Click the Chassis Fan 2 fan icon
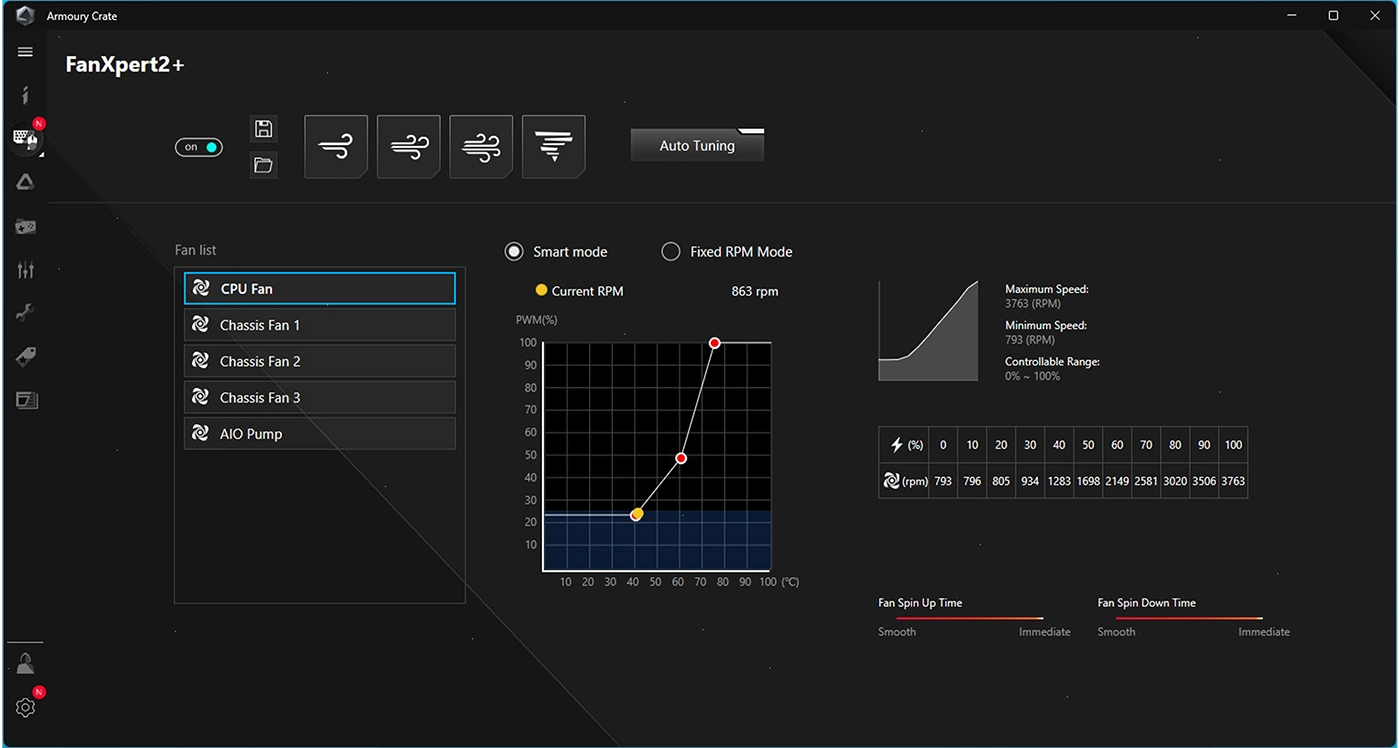Viewport: 1400px width, 748px height. pos(201,361)
